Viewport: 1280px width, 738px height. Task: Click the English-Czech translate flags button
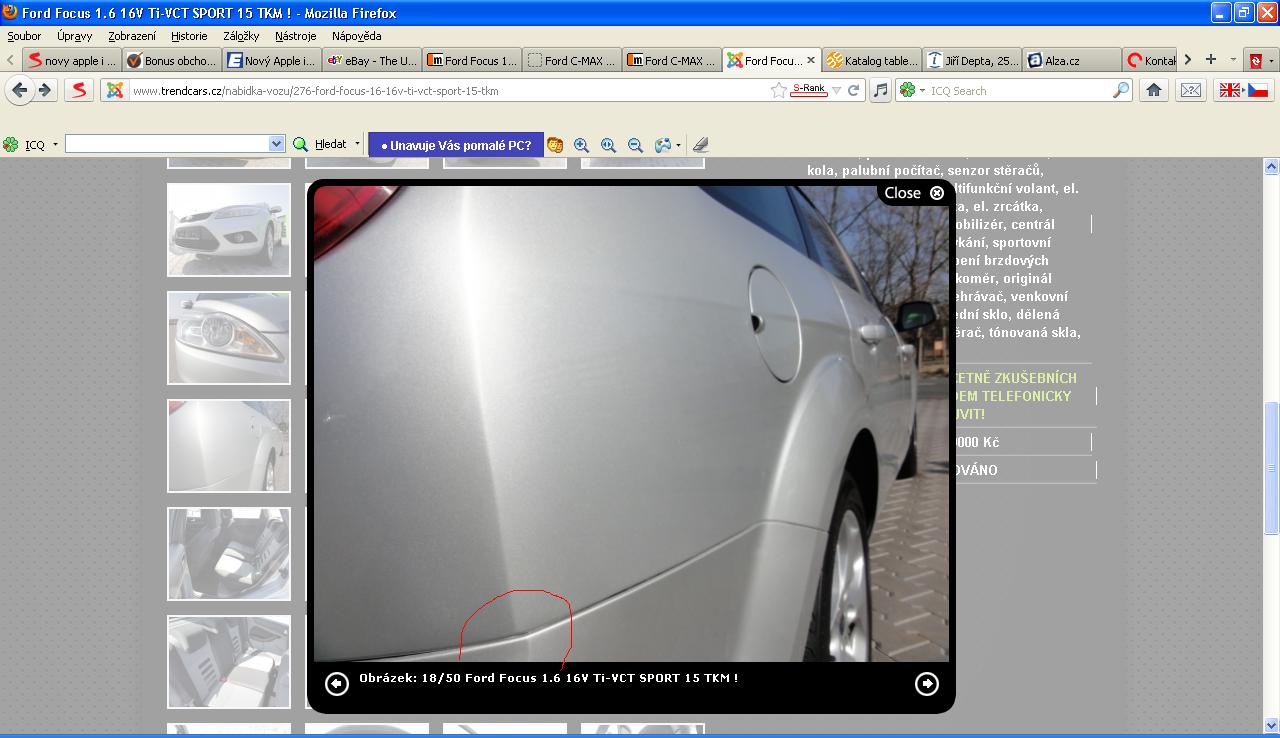[1242, 90]
